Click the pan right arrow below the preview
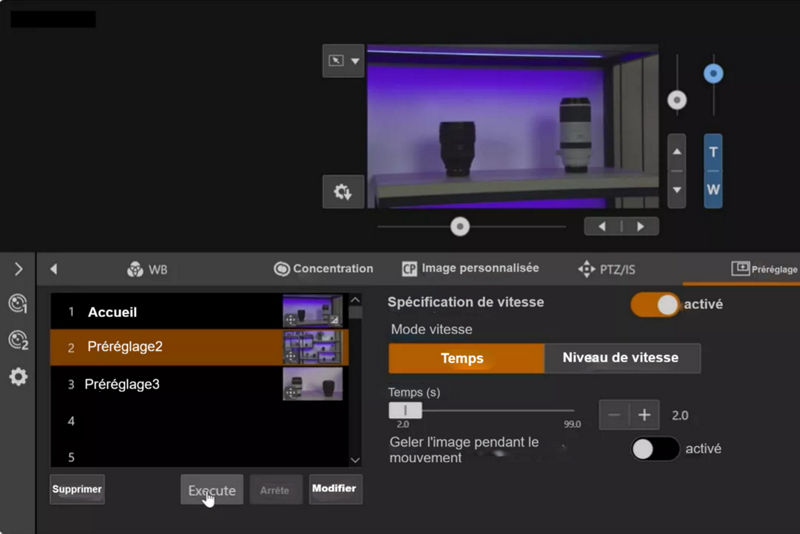This screenshot has width=800, height=534. click(x=640, y=226)
